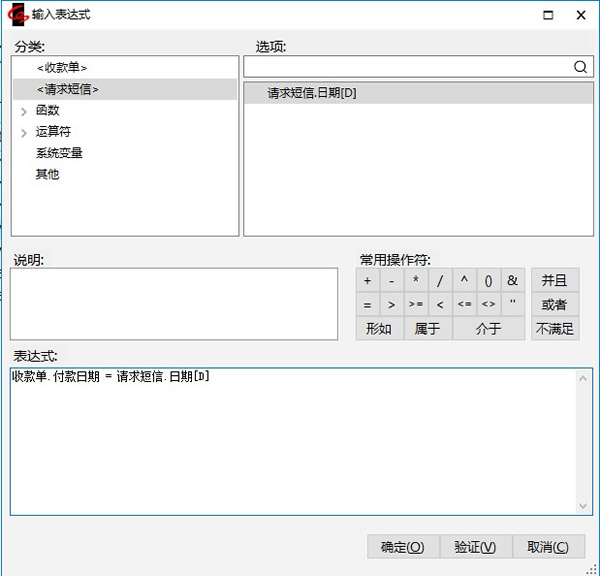Select the <收款单> category

pos(69,68)
